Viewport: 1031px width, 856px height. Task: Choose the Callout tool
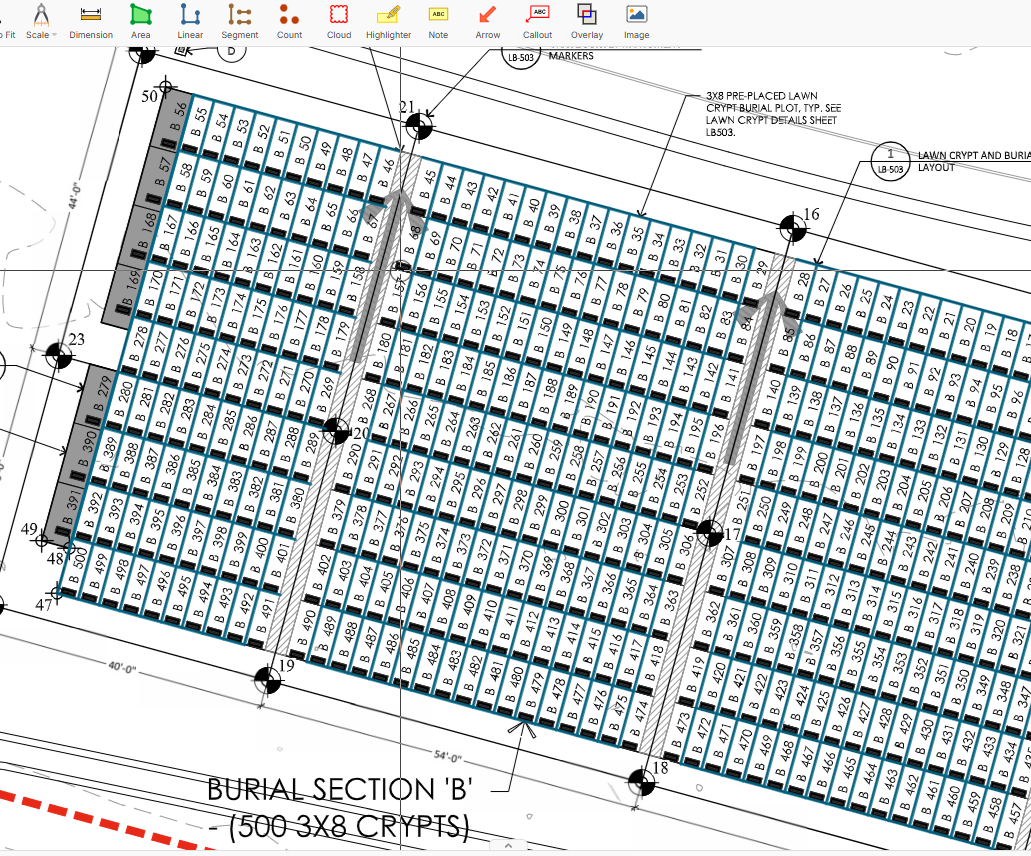coord(537,22)
